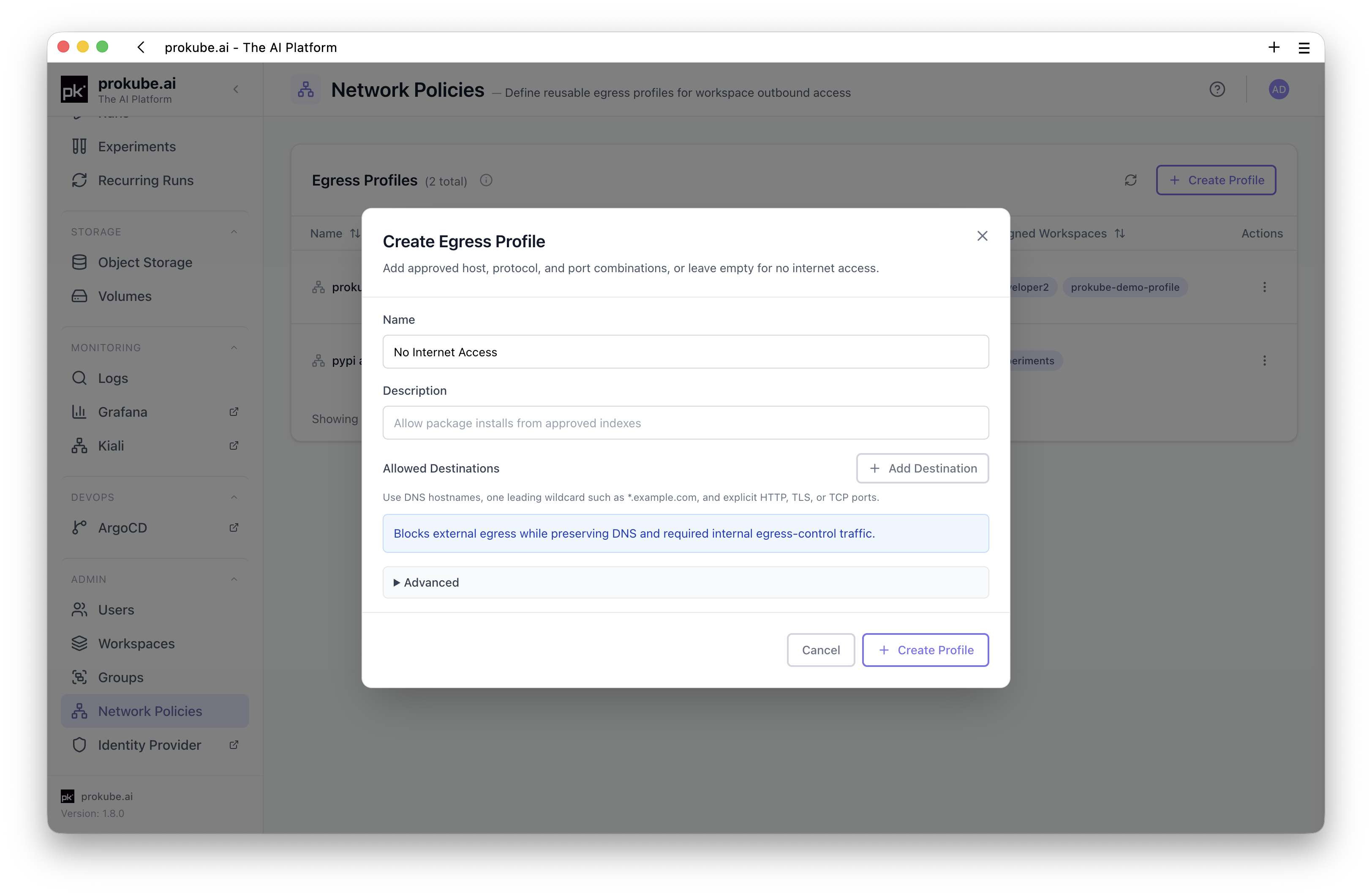This screenshot has height=896, width=1372.
Task: Open the AD user avatar menu
Action: (1279, 90)
